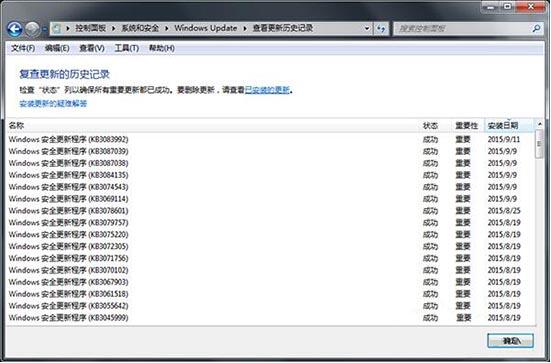Click the search magnifier icon

pyautogui.click(x=536, y=28)
